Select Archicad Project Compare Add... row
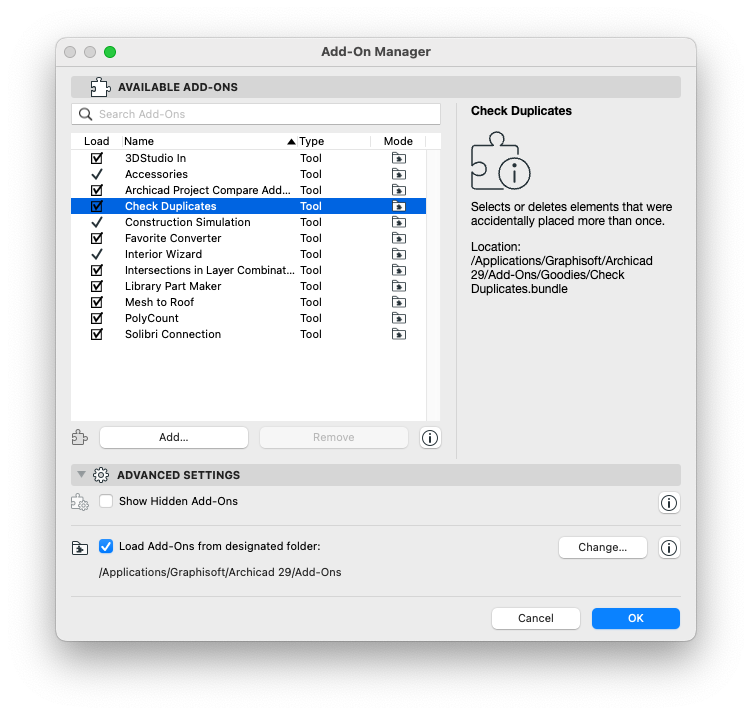This screenshot has width=752, height=715. (x=248, y=190)
